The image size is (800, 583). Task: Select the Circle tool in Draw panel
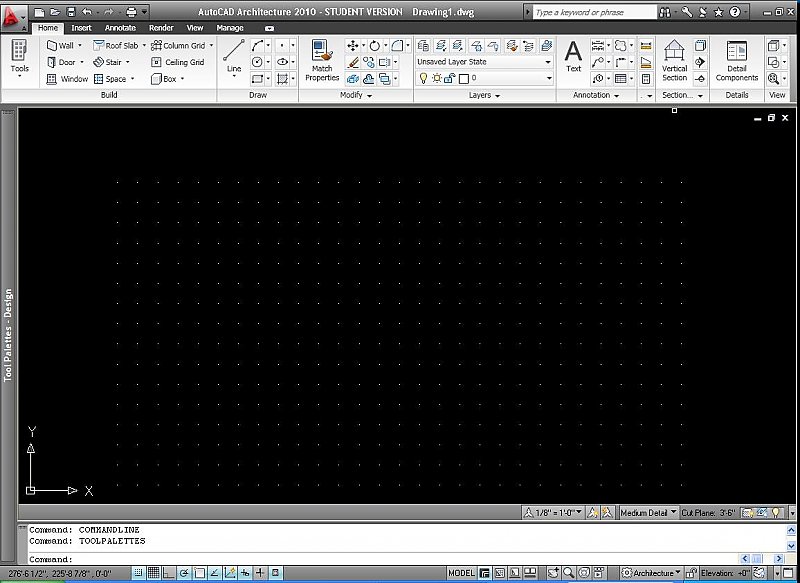(x=257, y=62)
